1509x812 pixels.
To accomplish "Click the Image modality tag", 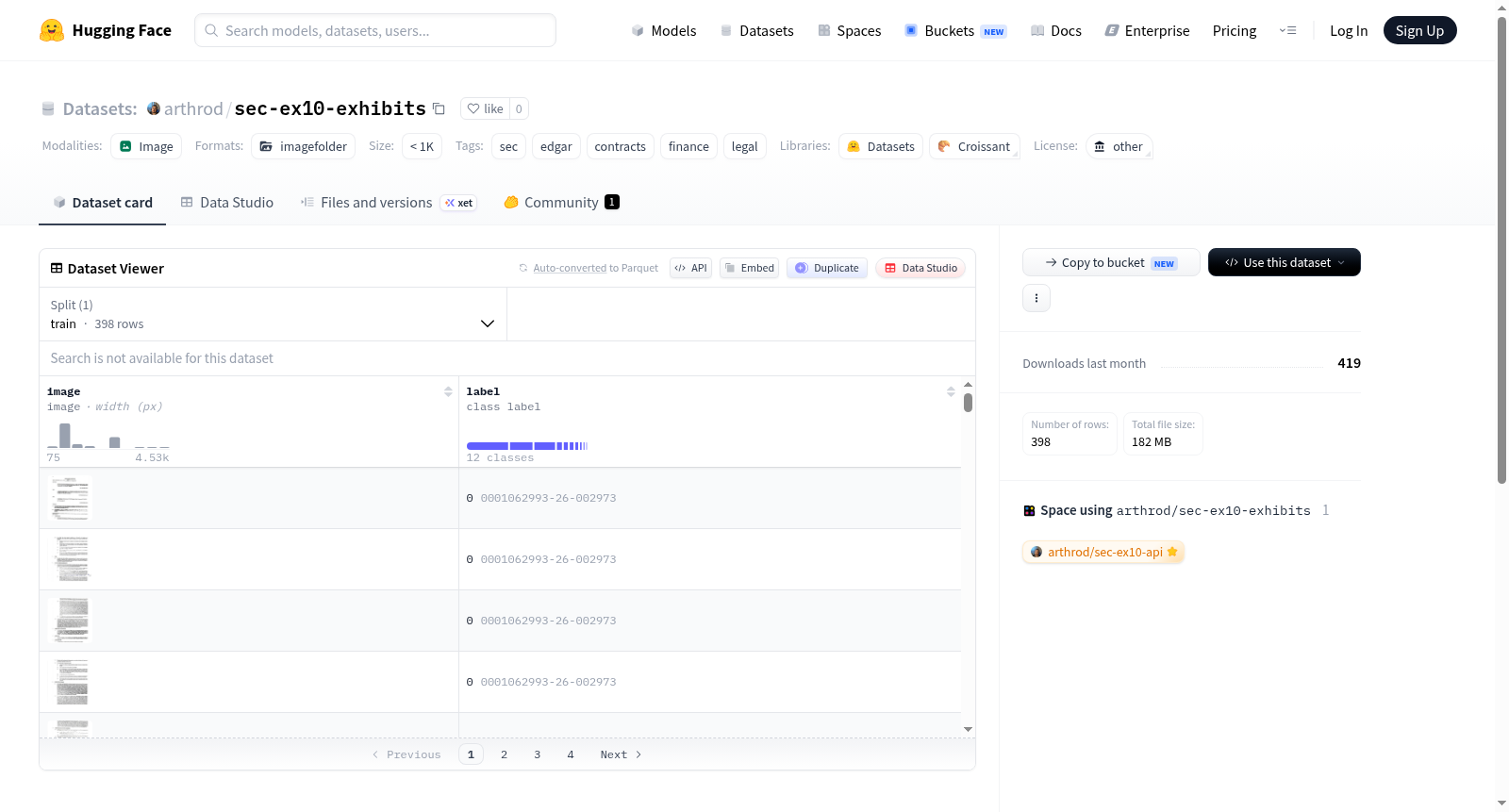I will click(x=146, y=146).
